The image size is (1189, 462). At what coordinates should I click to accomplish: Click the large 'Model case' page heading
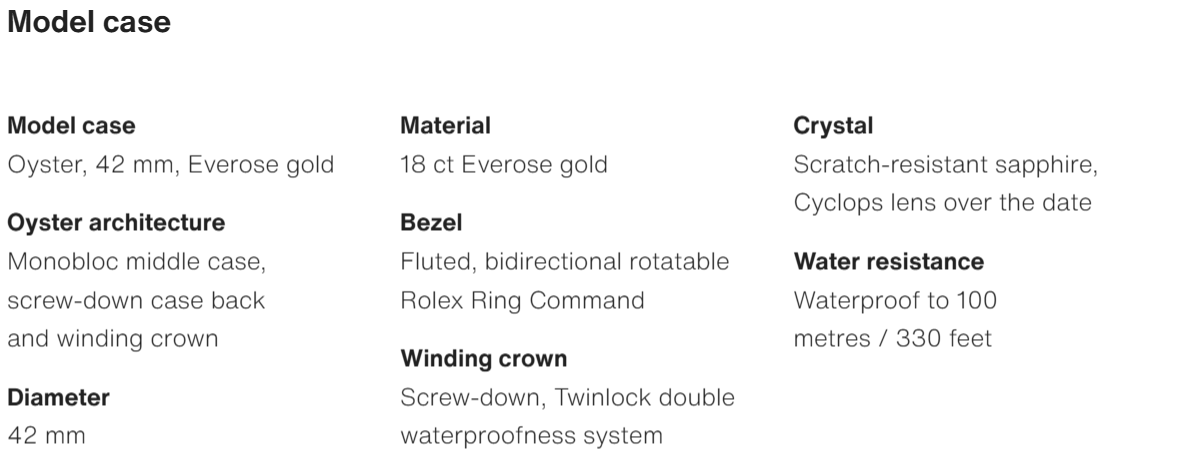(x=89, y=22)
